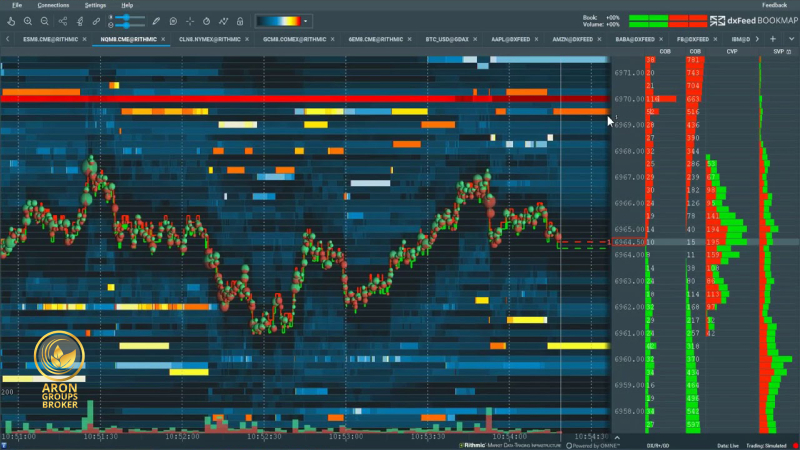Viewport: 800px width, 450px height.
Task: Close the GCM8.COMEX@RITHMIC tab
Action: coord(333,39)
